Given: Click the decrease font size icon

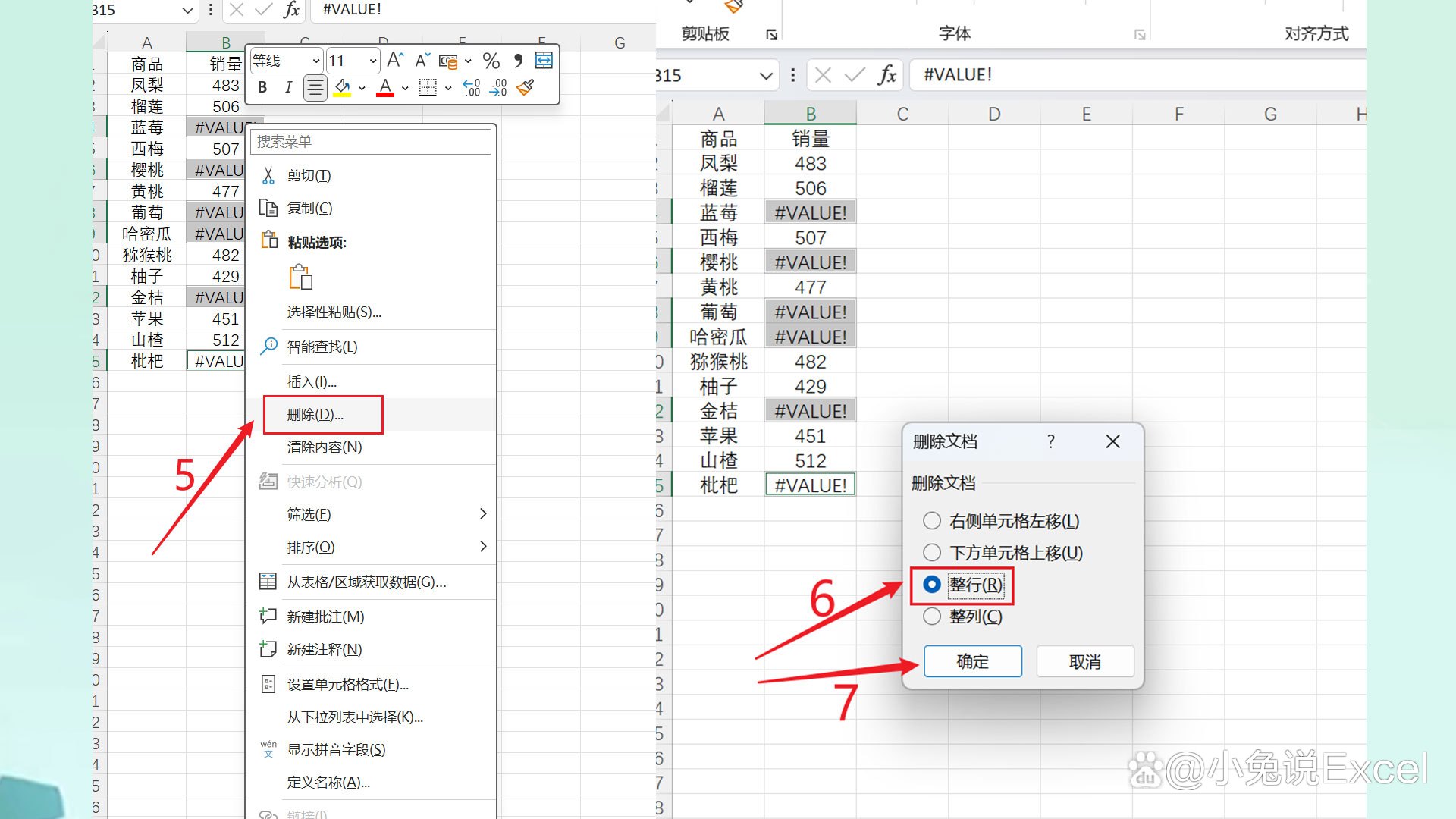Looking at the screenshot, I should pyautogui.click(x=422, y=61).
